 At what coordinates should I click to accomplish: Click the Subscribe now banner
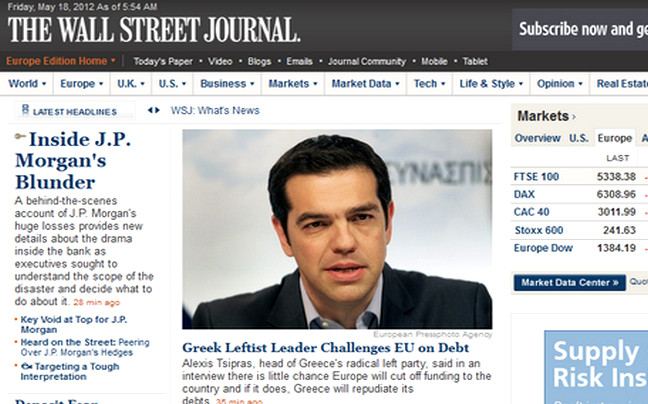point(580,29)
